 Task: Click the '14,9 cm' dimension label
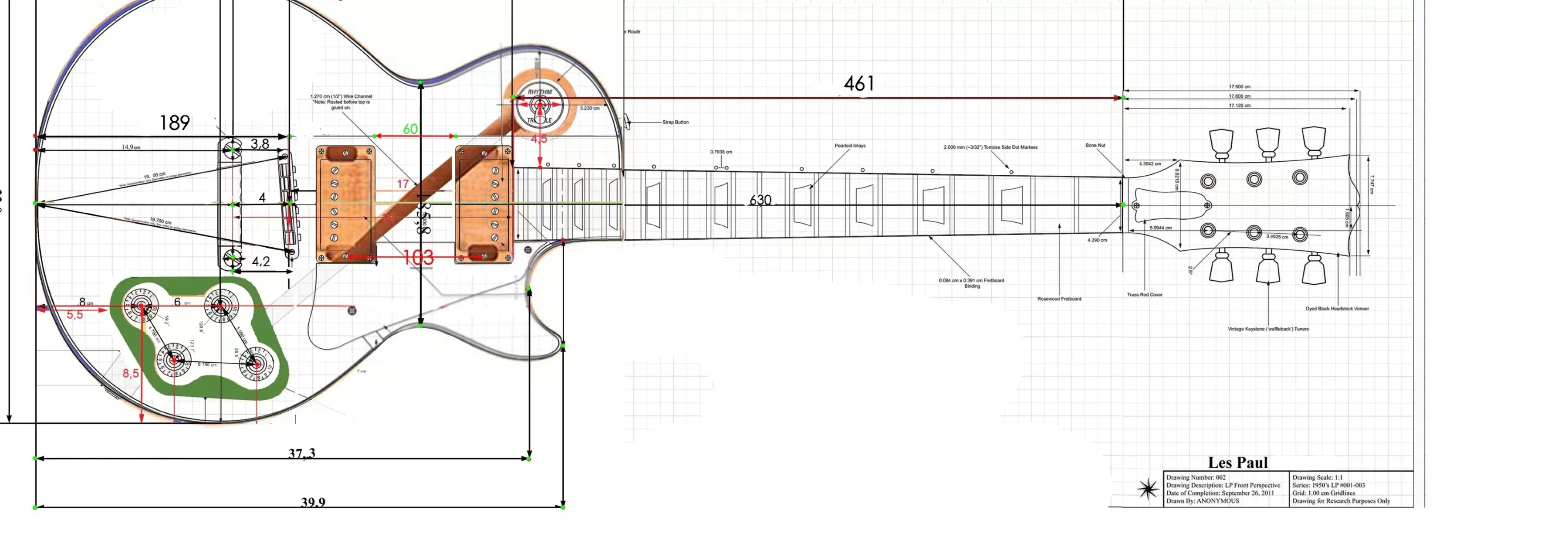click(131, 147)
